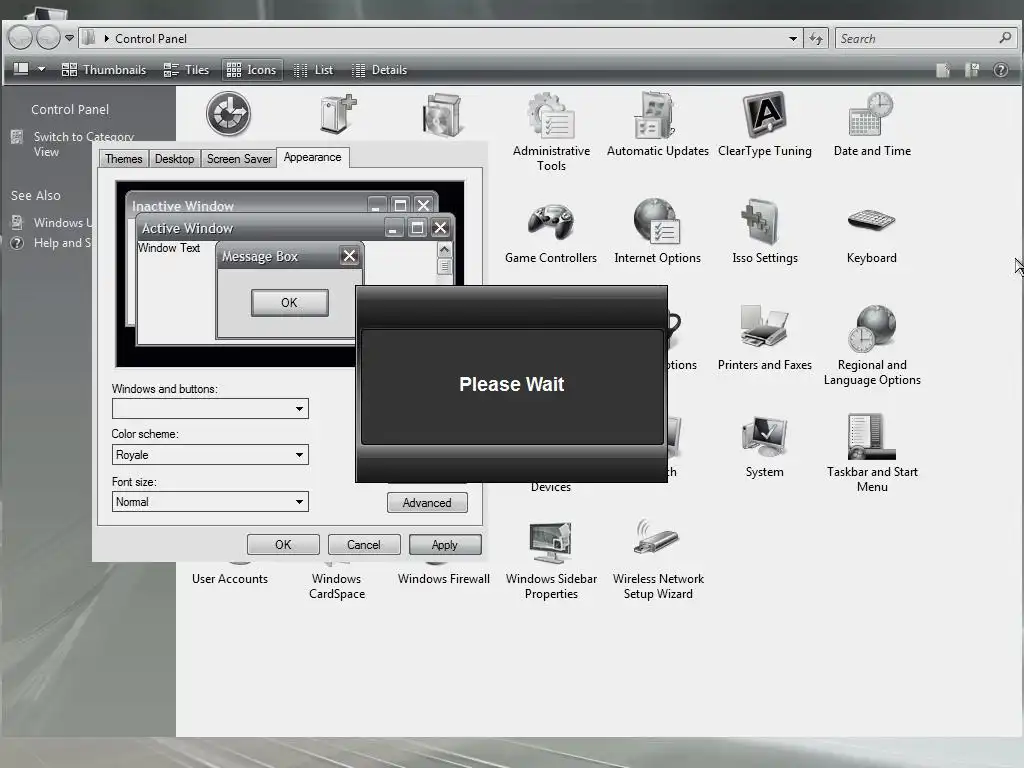1024x768 pixels.
Task: Open the layout icon dropdown arrow
Action: coord(41,69)
